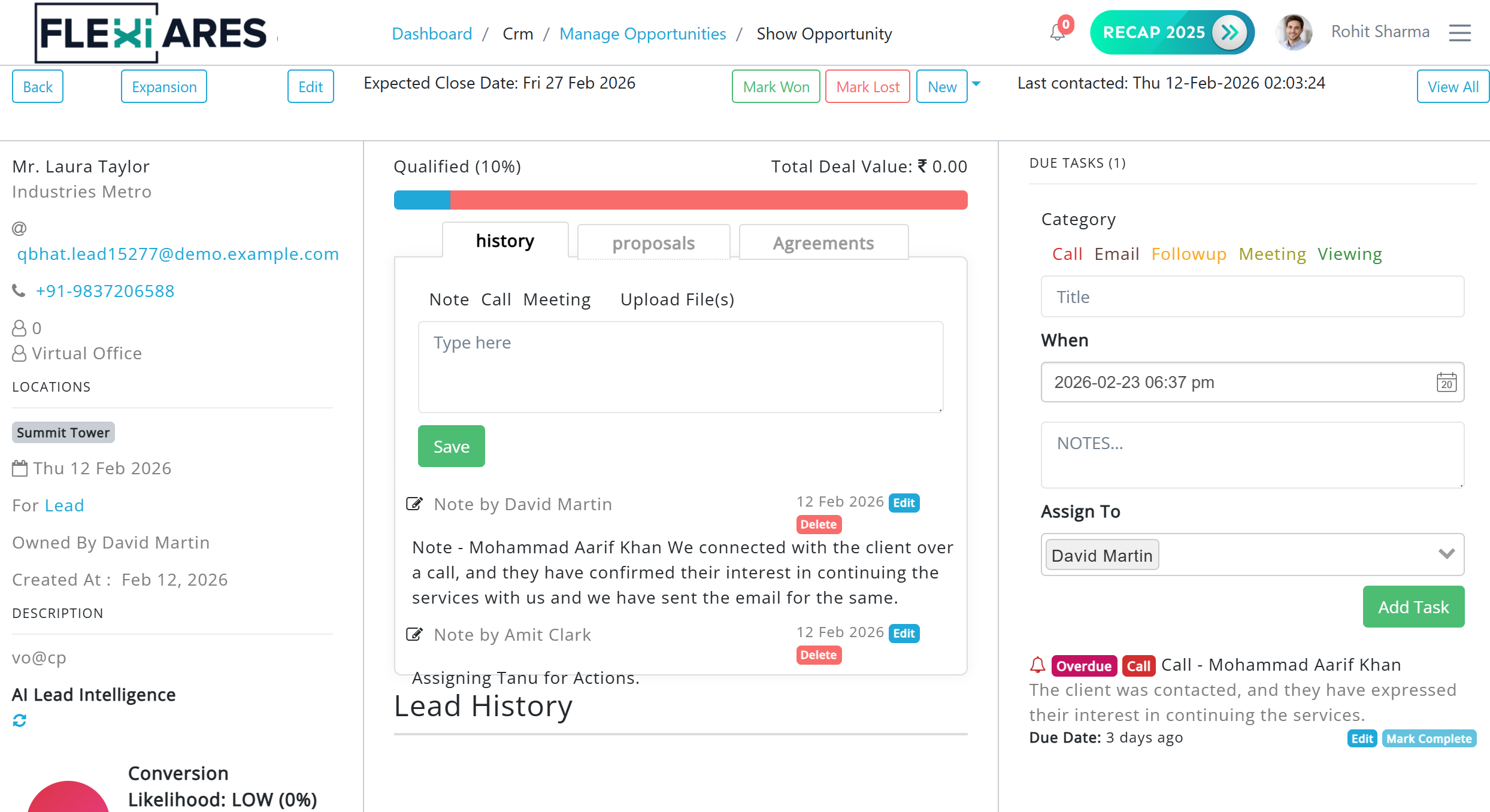Viewport: 1490px width, 812px height.
Task: Click the View All button
Action: 1453,86
